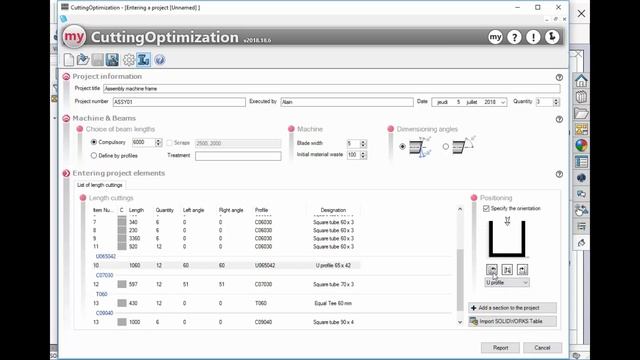640x360 pixels.
Task: Open help for Entering project elements section
Action: 559,174
